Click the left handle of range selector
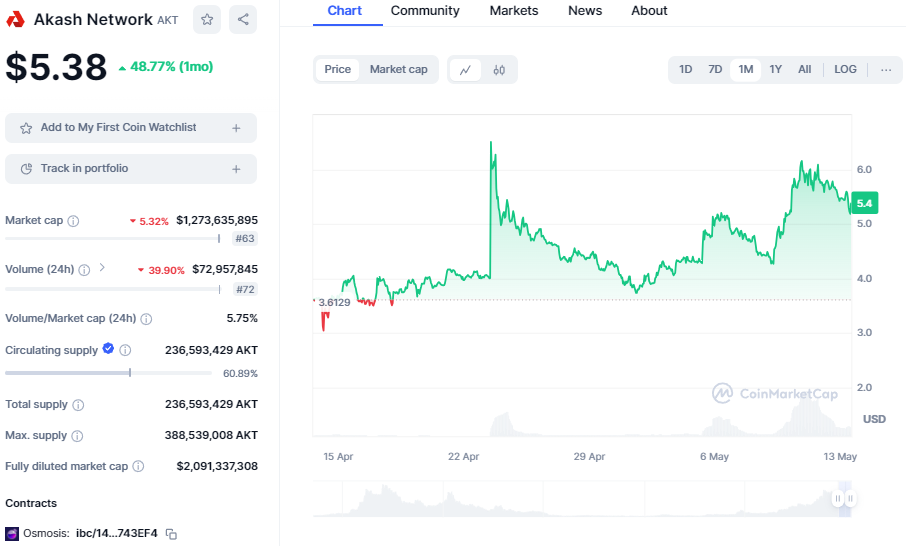This screenshot has width=906, height=546. tap(838, 499)
